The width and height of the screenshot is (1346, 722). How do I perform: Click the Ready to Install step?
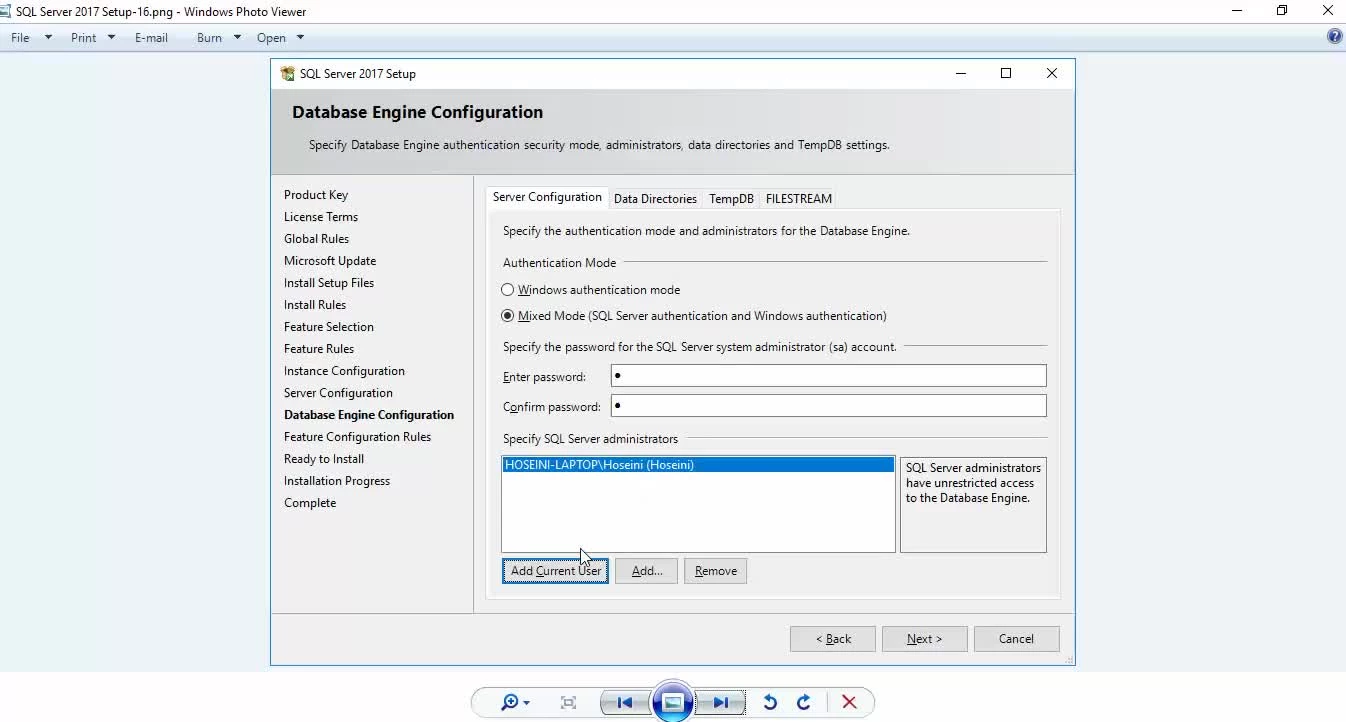[x=324, y=459]
